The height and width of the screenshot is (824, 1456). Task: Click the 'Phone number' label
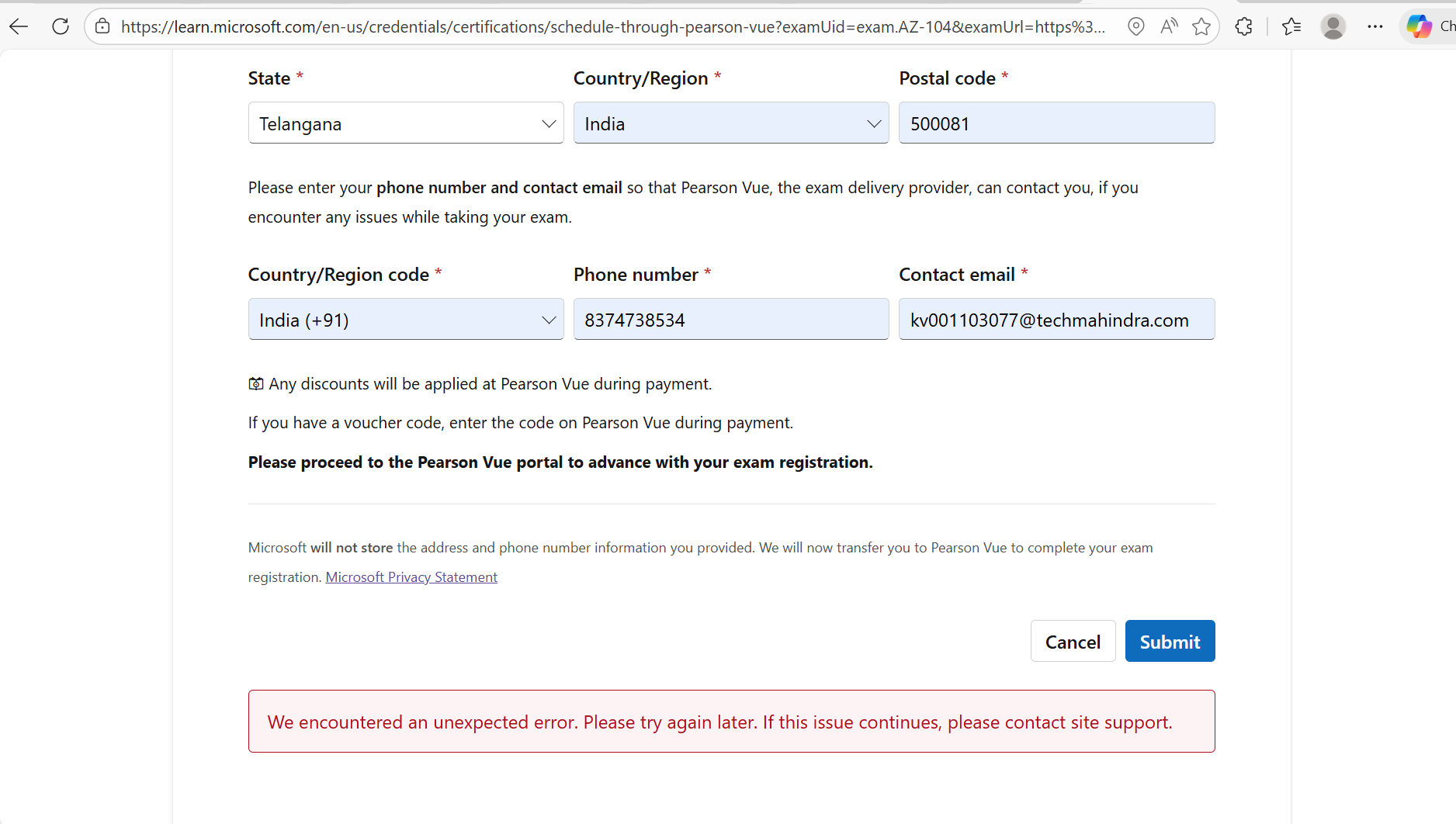[x=636, y=275]
